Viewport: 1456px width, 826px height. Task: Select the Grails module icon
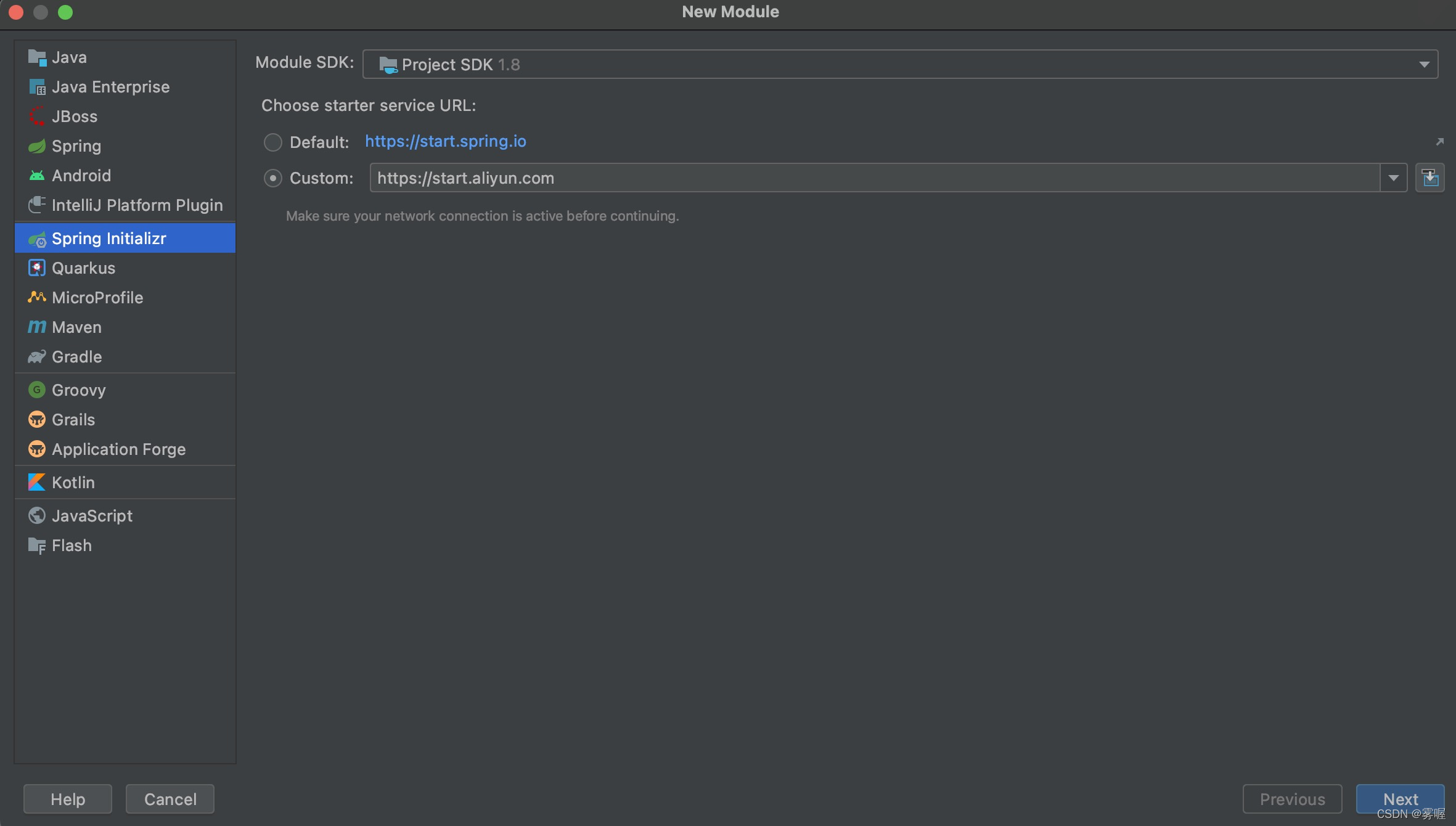pos(37,418)
